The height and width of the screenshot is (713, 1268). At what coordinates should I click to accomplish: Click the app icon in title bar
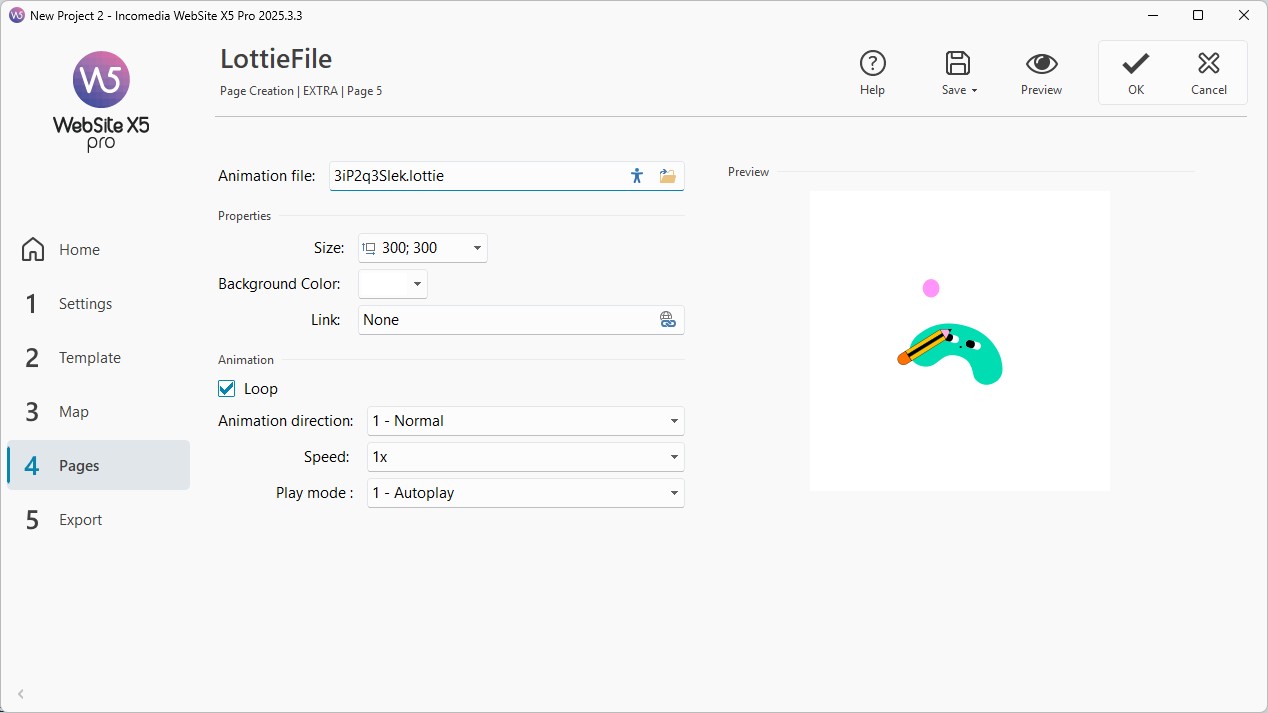tap(16, 16)
